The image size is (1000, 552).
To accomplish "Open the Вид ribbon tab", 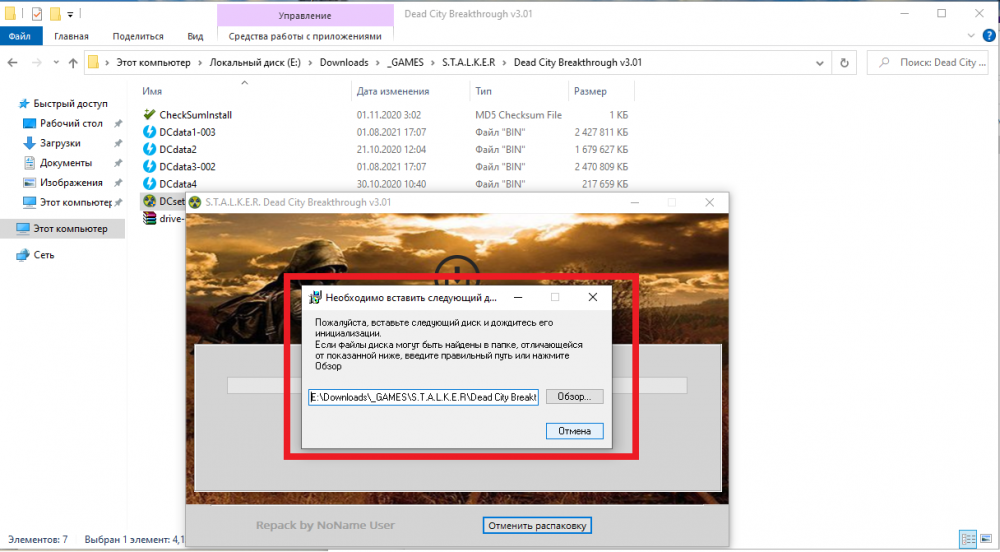I will pos(195,36).
